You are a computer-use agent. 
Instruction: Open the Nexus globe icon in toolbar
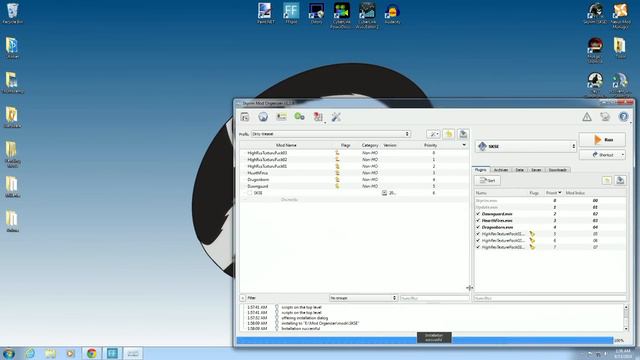click(x=263, y=117)
